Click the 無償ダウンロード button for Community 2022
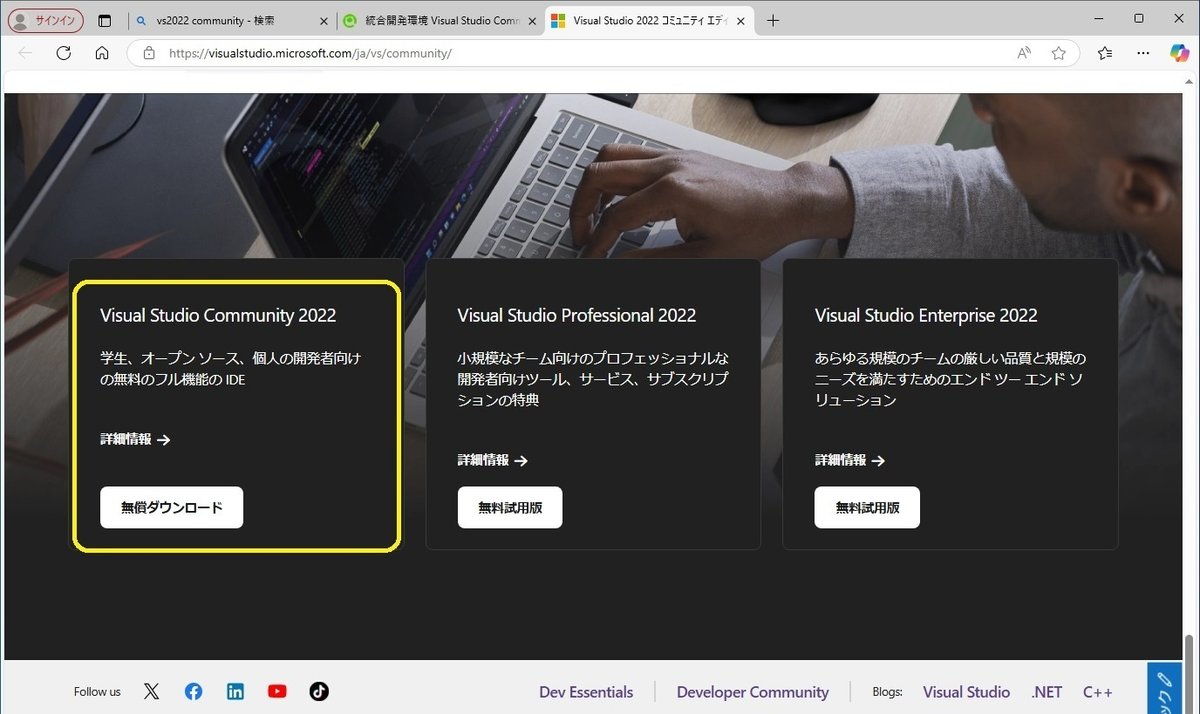This screenshot has height=714, width=1200. click(170, 507)
